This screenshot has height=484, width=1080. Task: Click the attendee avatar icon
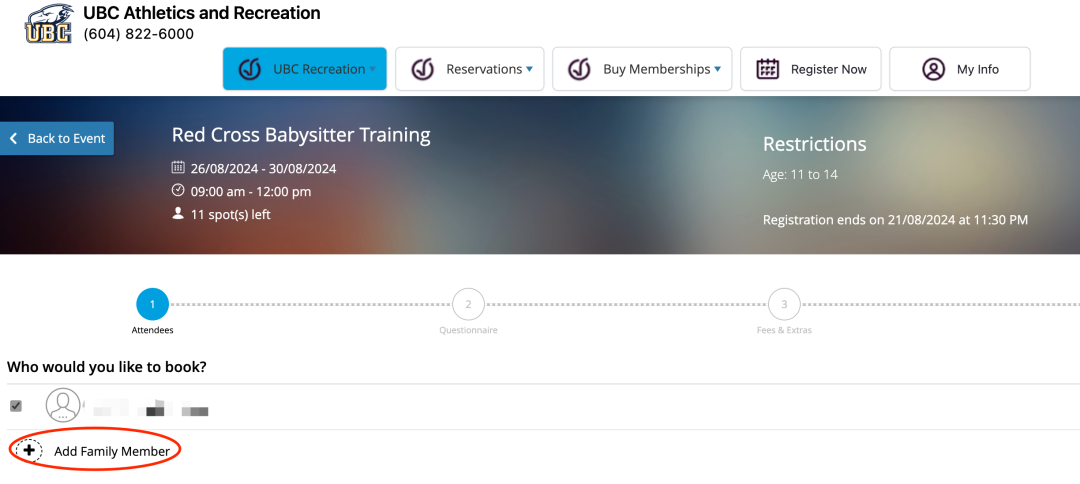pos(63,405)
